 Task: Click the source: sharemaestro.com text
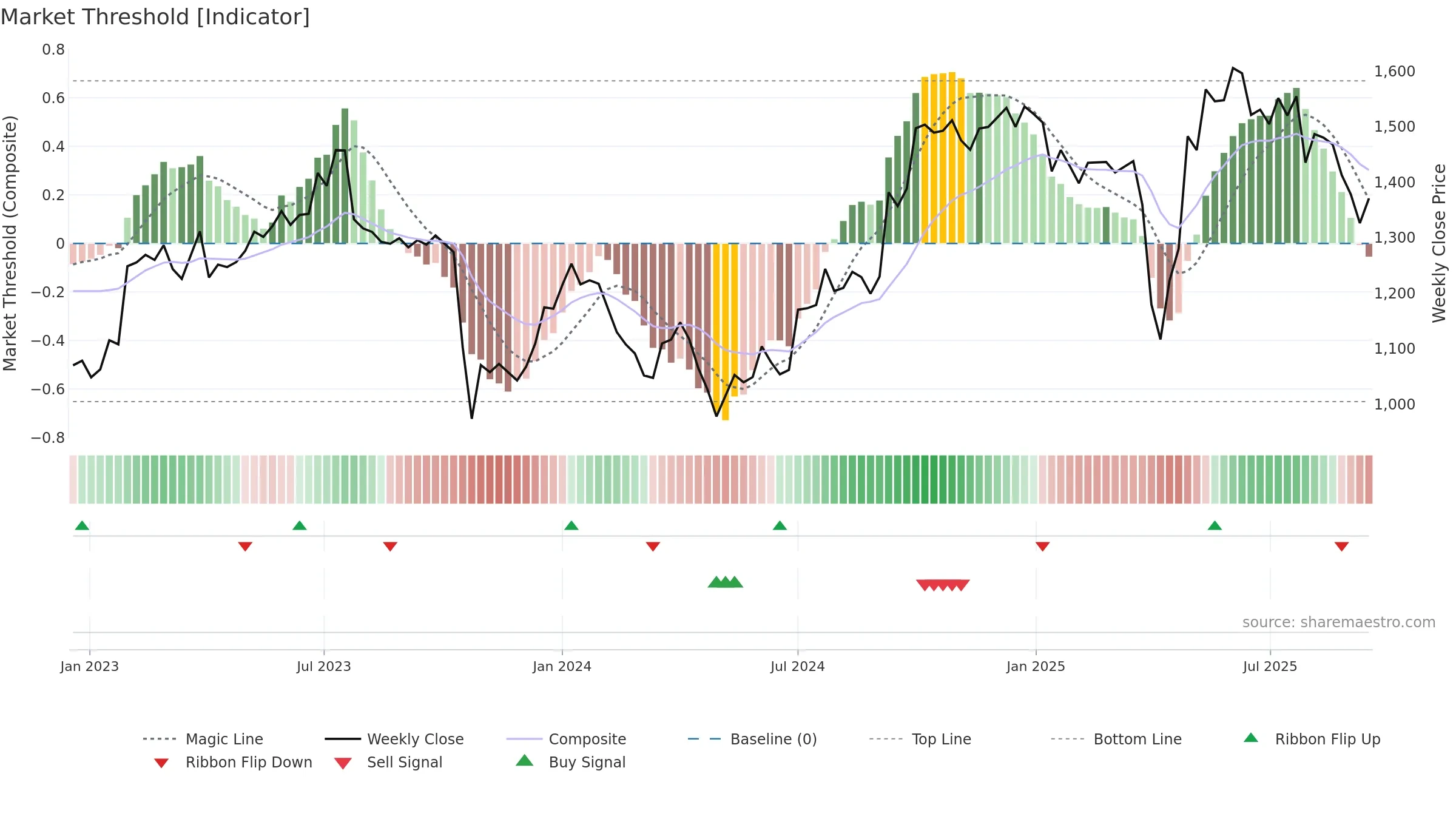pyautogui.click(x=1339, y=622)
